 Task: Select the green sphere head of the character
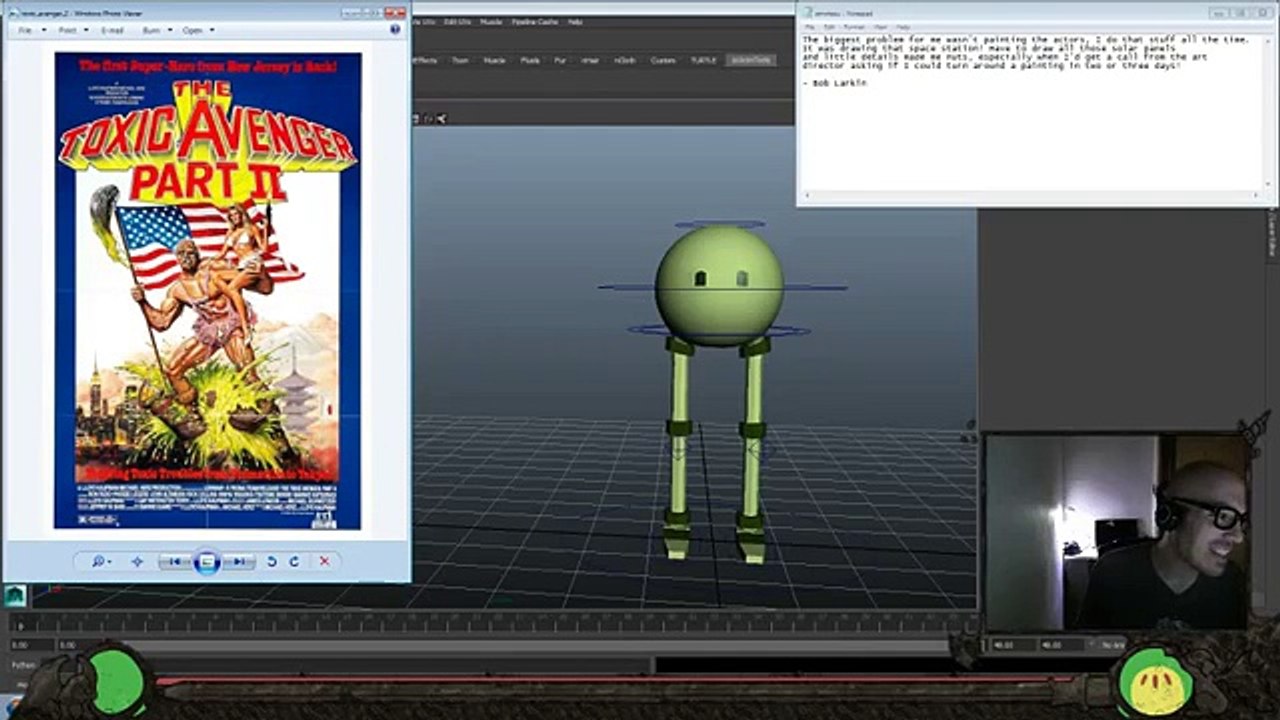[719, 285]
